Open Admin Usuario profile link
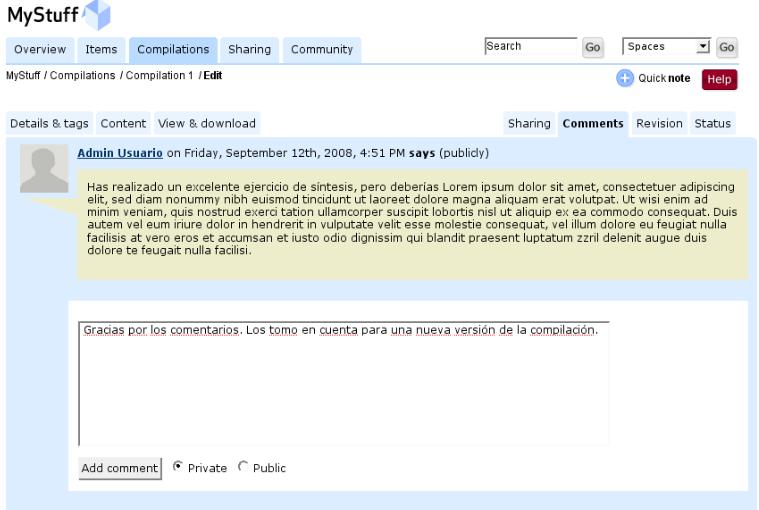The image size is (759, 510). click(120, 153)
